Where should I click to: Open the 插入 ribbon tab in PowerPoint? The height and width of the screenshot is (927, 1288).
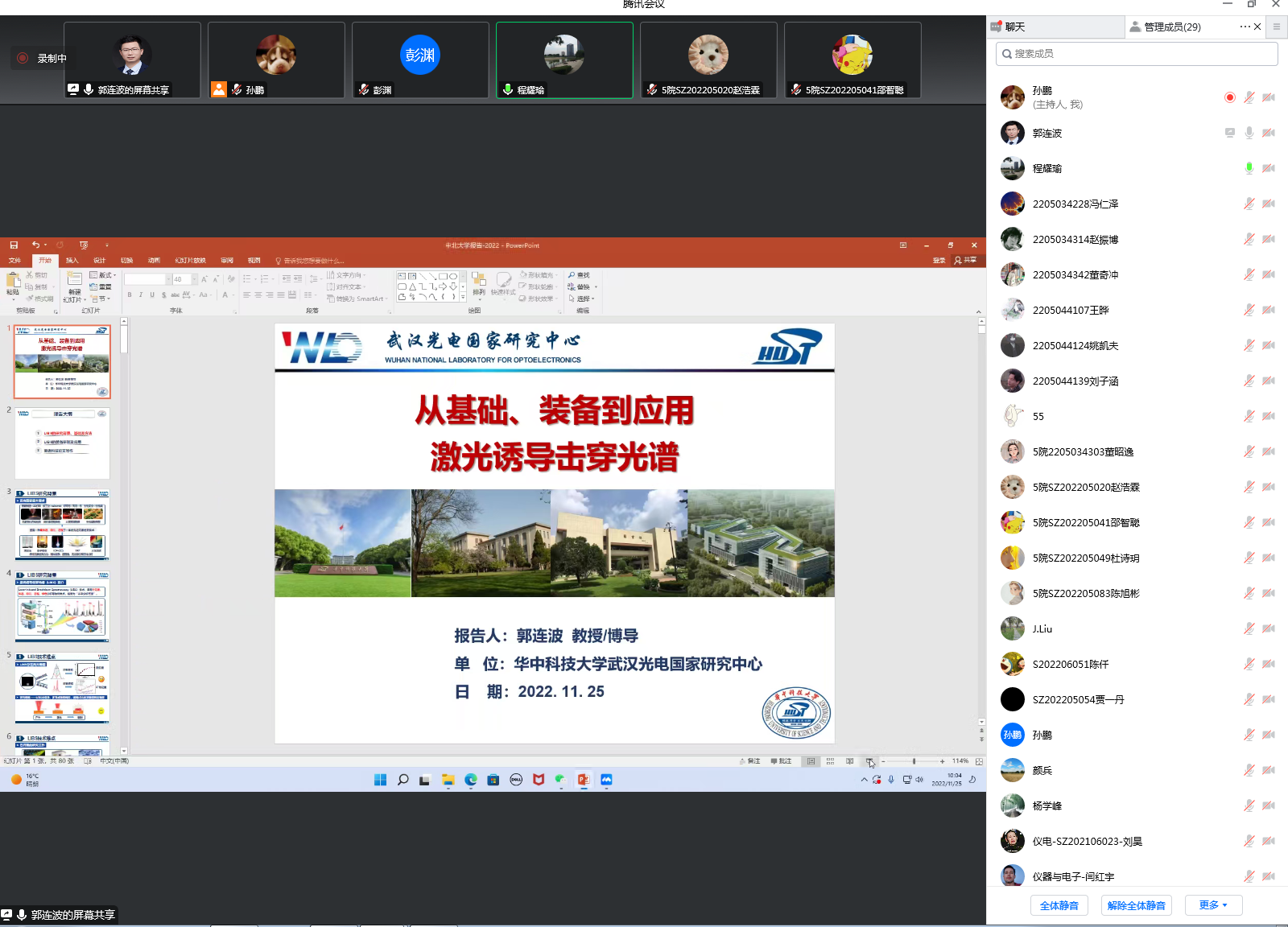(x=72, y=261)
